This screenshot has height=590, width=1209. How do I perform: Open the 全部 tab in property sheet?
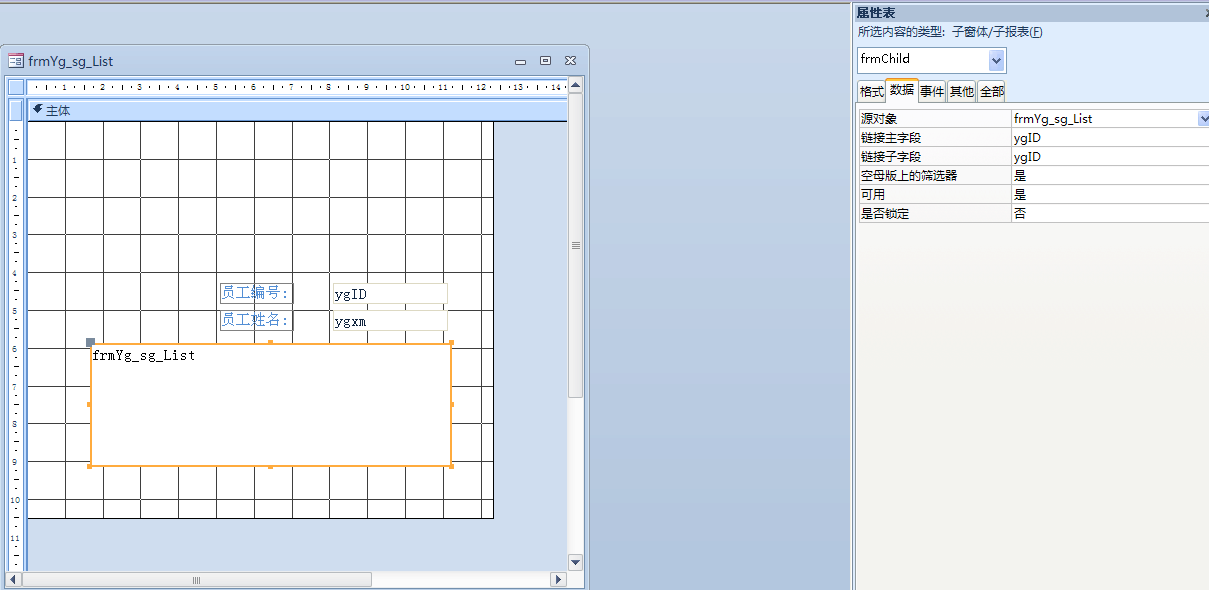coord(991,91)
